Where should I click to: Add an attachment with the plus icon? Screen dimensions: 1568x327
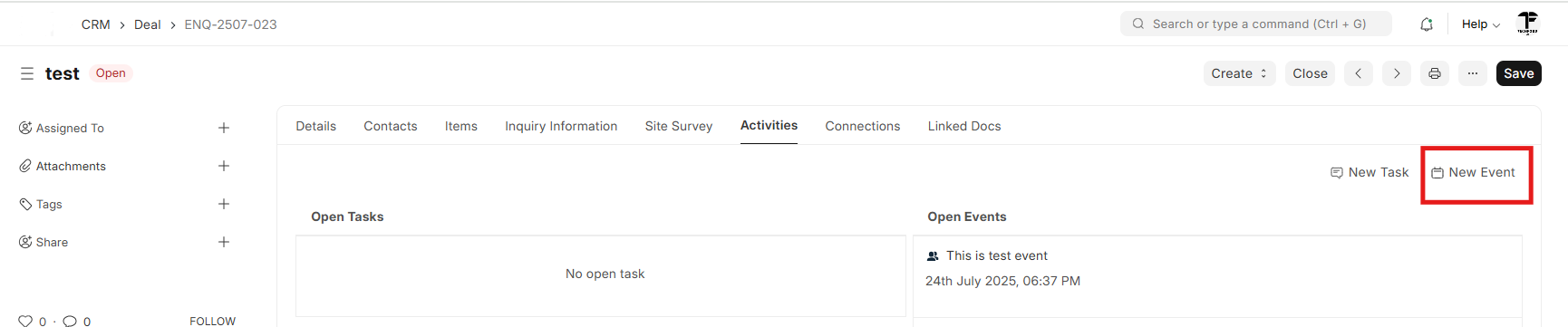pos(224,166)
